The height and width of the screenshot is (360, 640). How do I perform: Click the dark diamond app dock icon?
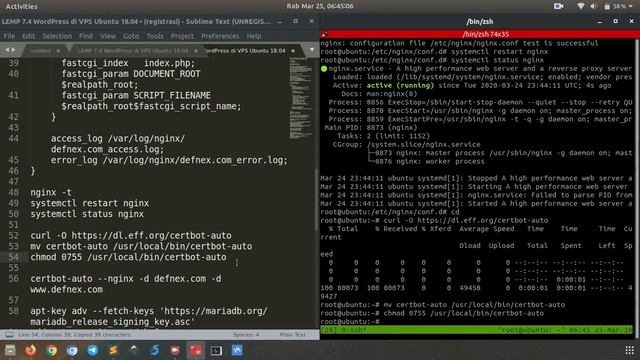pyautogui.click(x=134, y=350)
